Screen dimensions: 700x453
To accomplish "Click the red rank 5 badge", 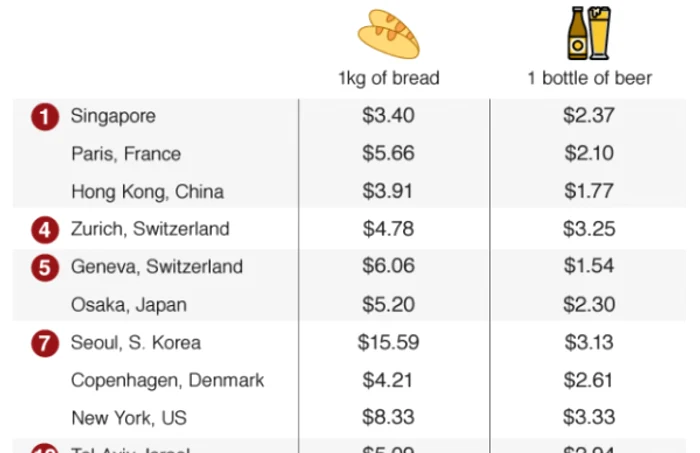I will [45, 268].
